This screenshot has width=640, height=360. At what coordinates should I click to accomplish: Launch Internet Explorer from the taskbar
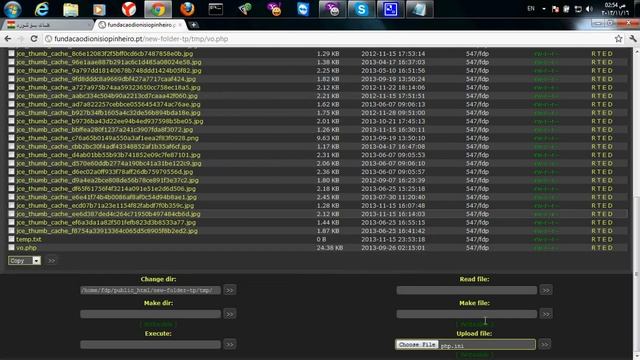(x=42, y=9)
